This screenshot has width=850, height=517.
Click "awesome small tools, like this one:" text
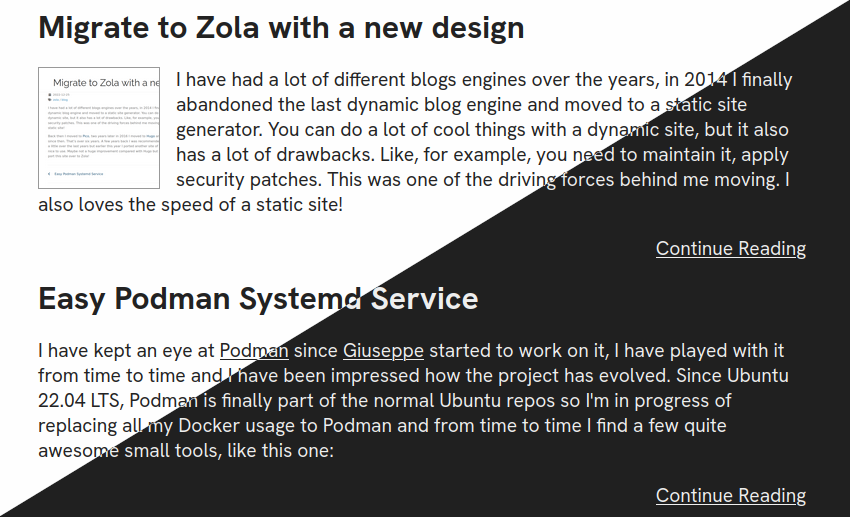[186, 451]
